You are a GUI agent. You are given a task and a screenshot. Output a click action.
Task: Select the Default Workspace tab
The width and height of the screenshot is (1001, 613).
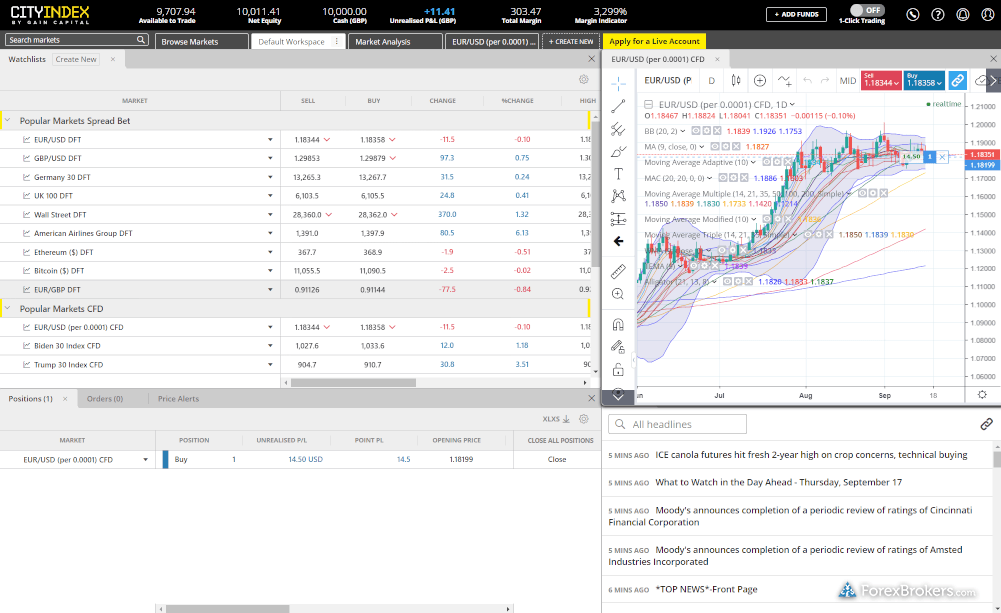(x=298, y=42)
